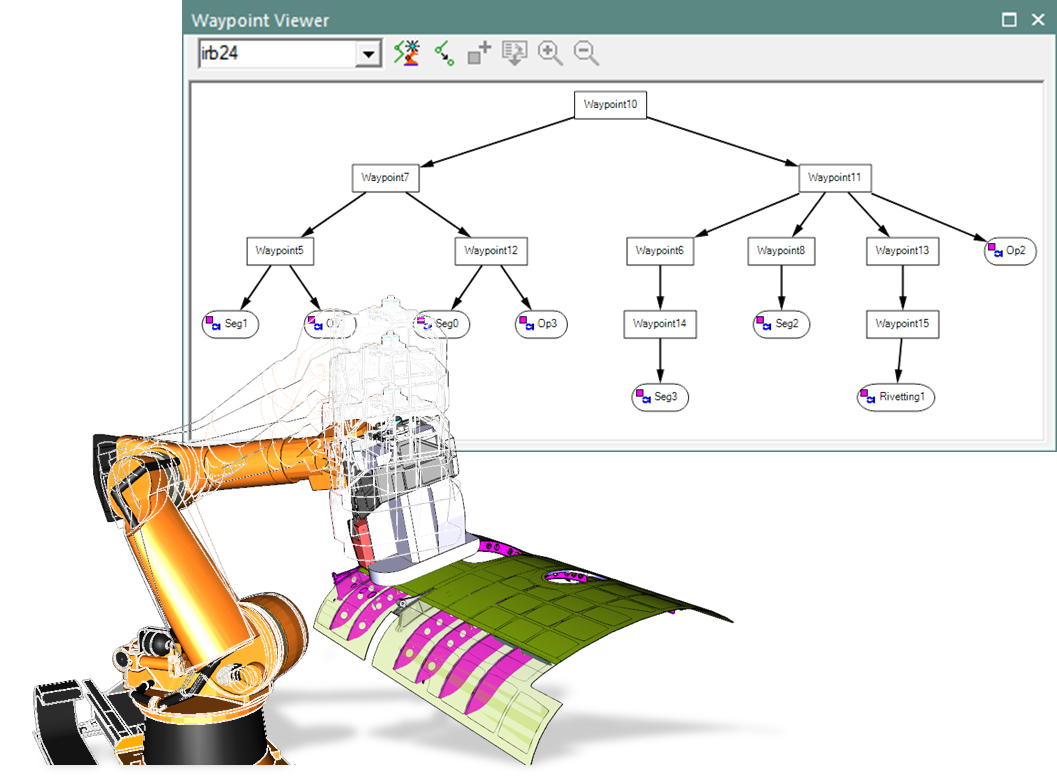
Task: Click the operation icon inside Op3
Action: coord(526,323)
